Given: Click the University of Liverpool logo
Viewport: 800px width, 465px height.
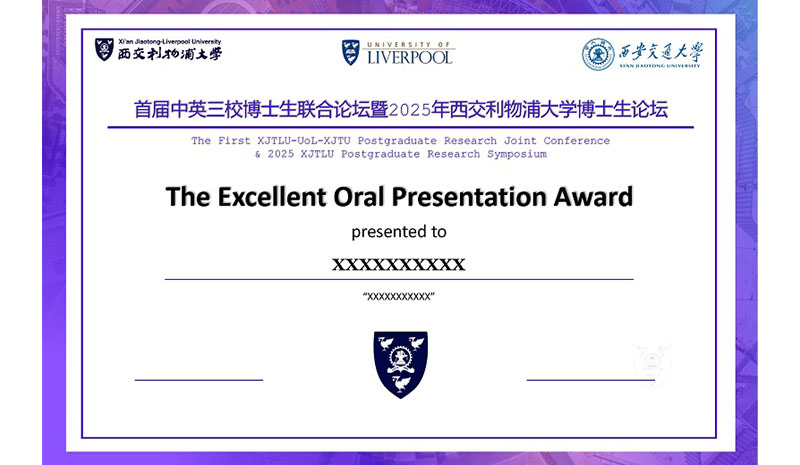Looking at the screenshot, I should tap(397, 53).
